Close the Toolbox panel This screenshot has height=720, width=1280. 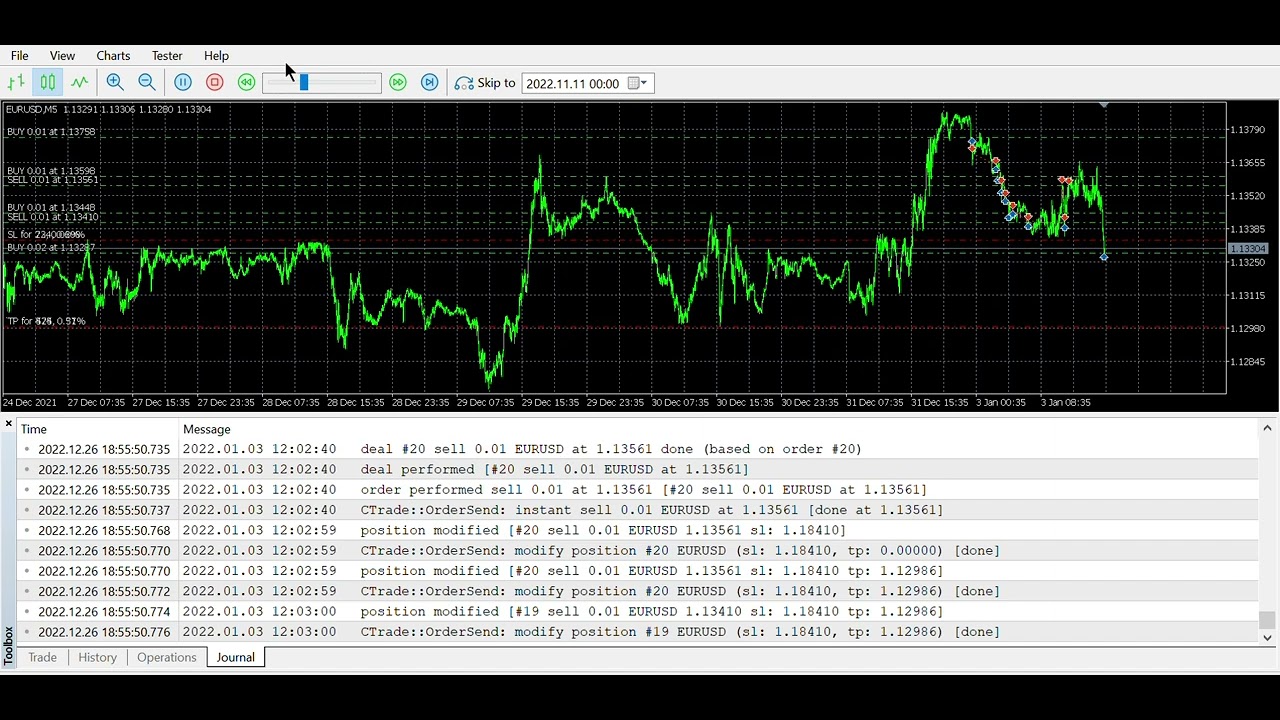9,425
